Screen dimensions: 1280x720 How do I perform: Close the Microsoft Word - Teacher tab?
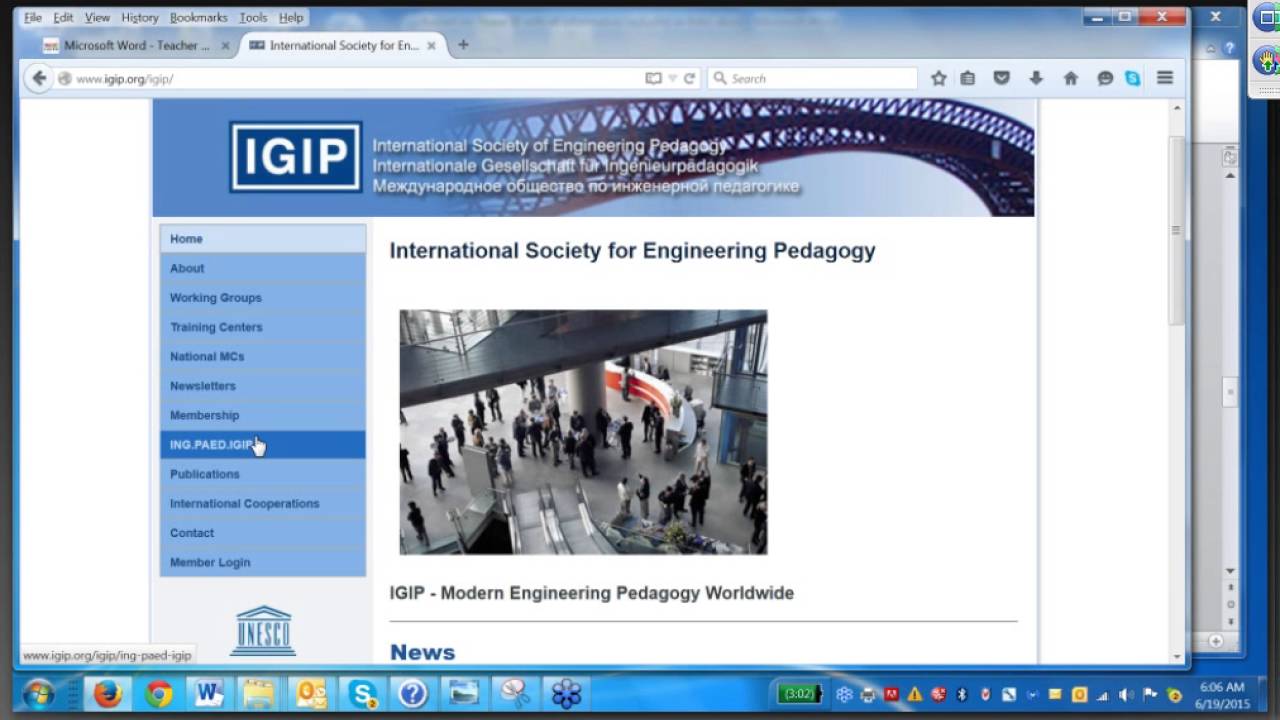(x=225, y=45)
